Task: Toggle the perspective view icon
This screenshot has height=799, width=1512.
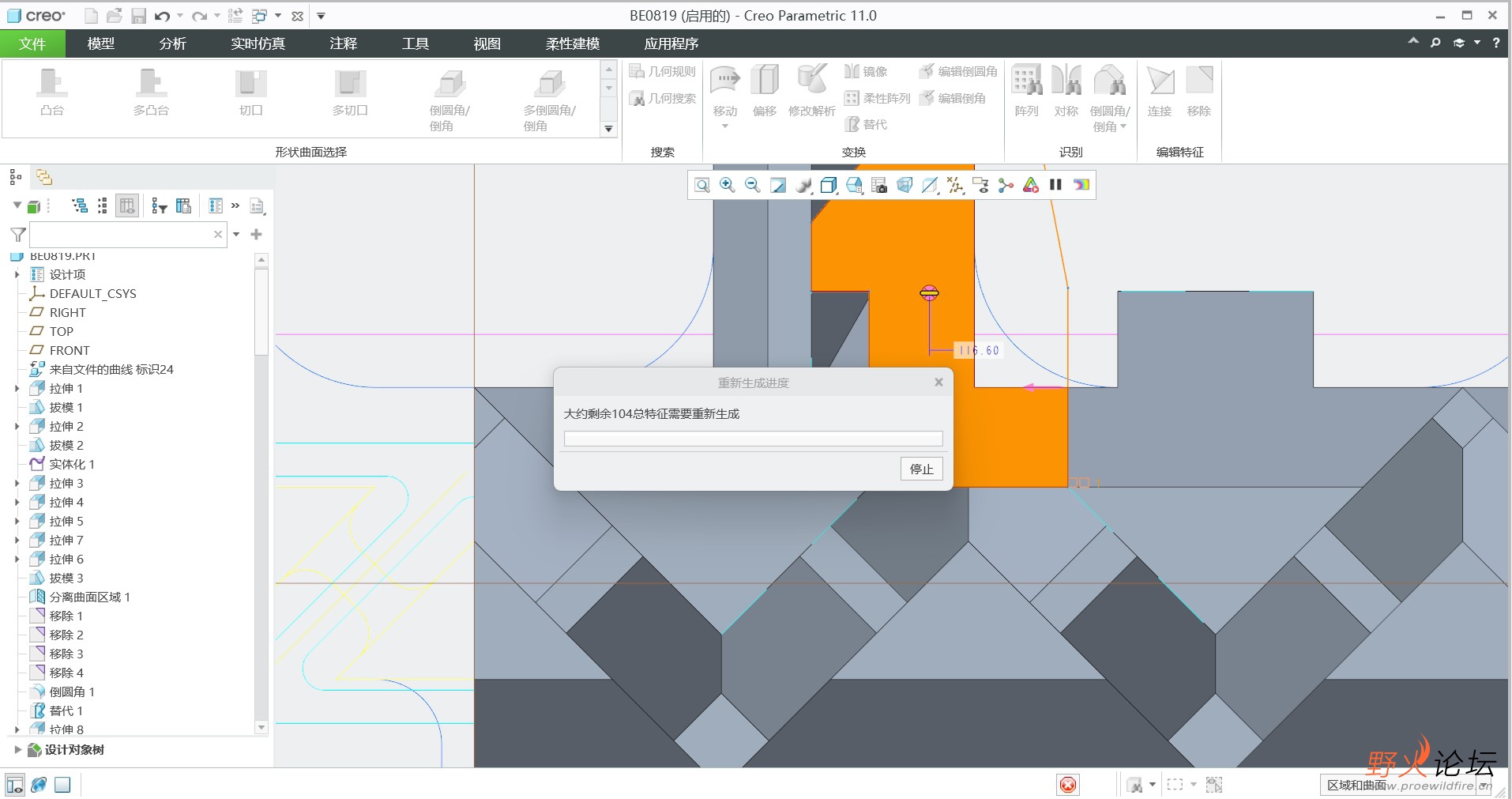Action: tap(905, 185)
